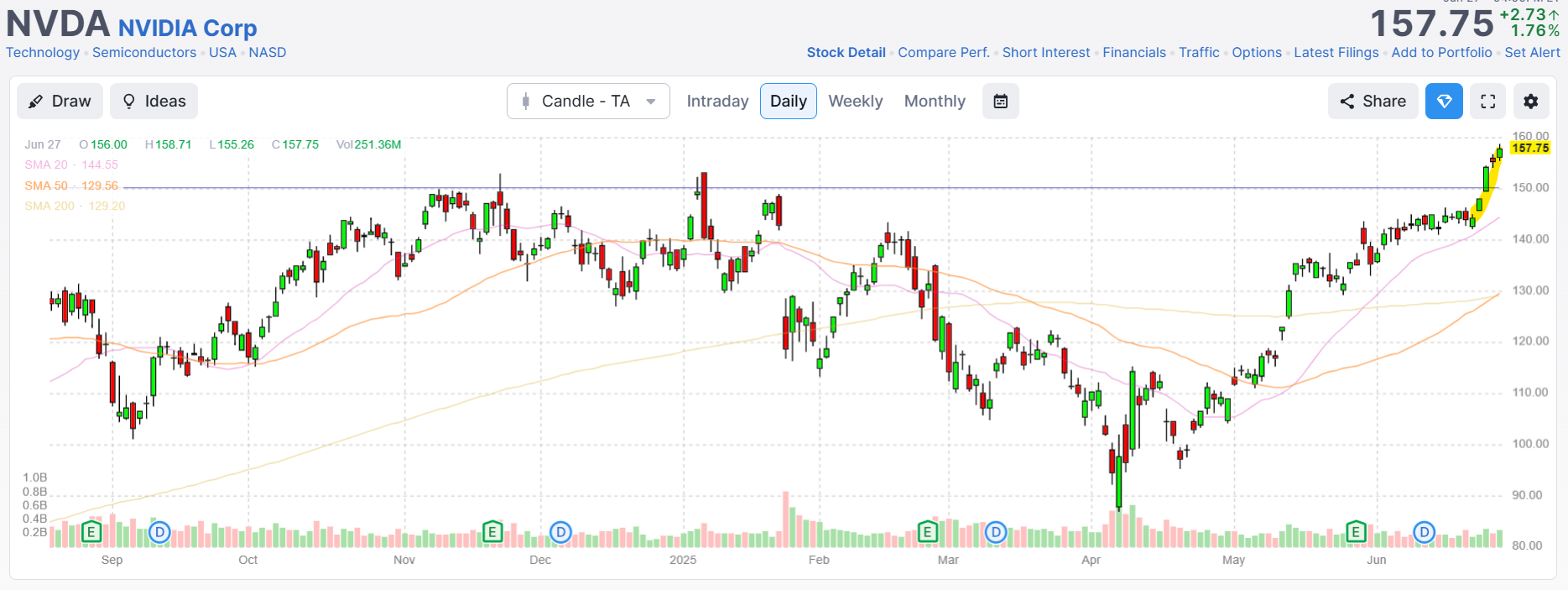Click the SMA 50 indicator label
The width and height of the screenshot is (1568, 590).
[x=71, y=185]
